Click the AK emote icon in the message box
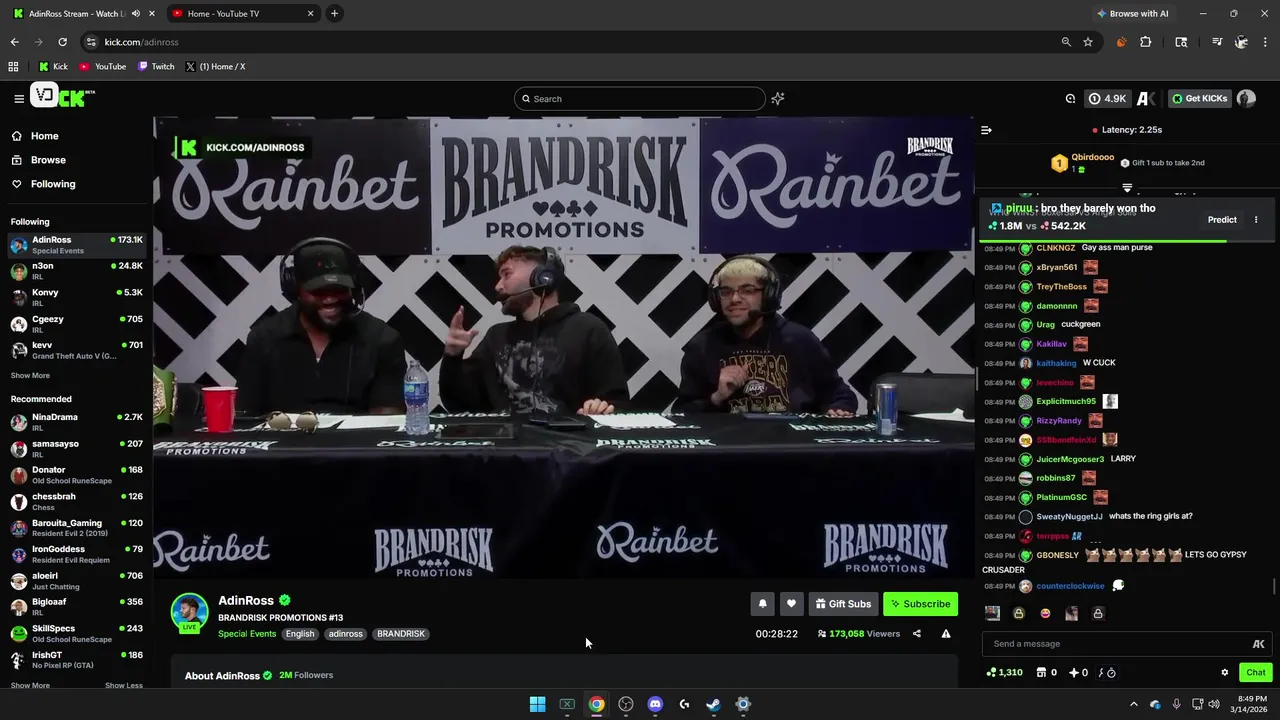This screenshot has height=720, width=1280. 1259,644
